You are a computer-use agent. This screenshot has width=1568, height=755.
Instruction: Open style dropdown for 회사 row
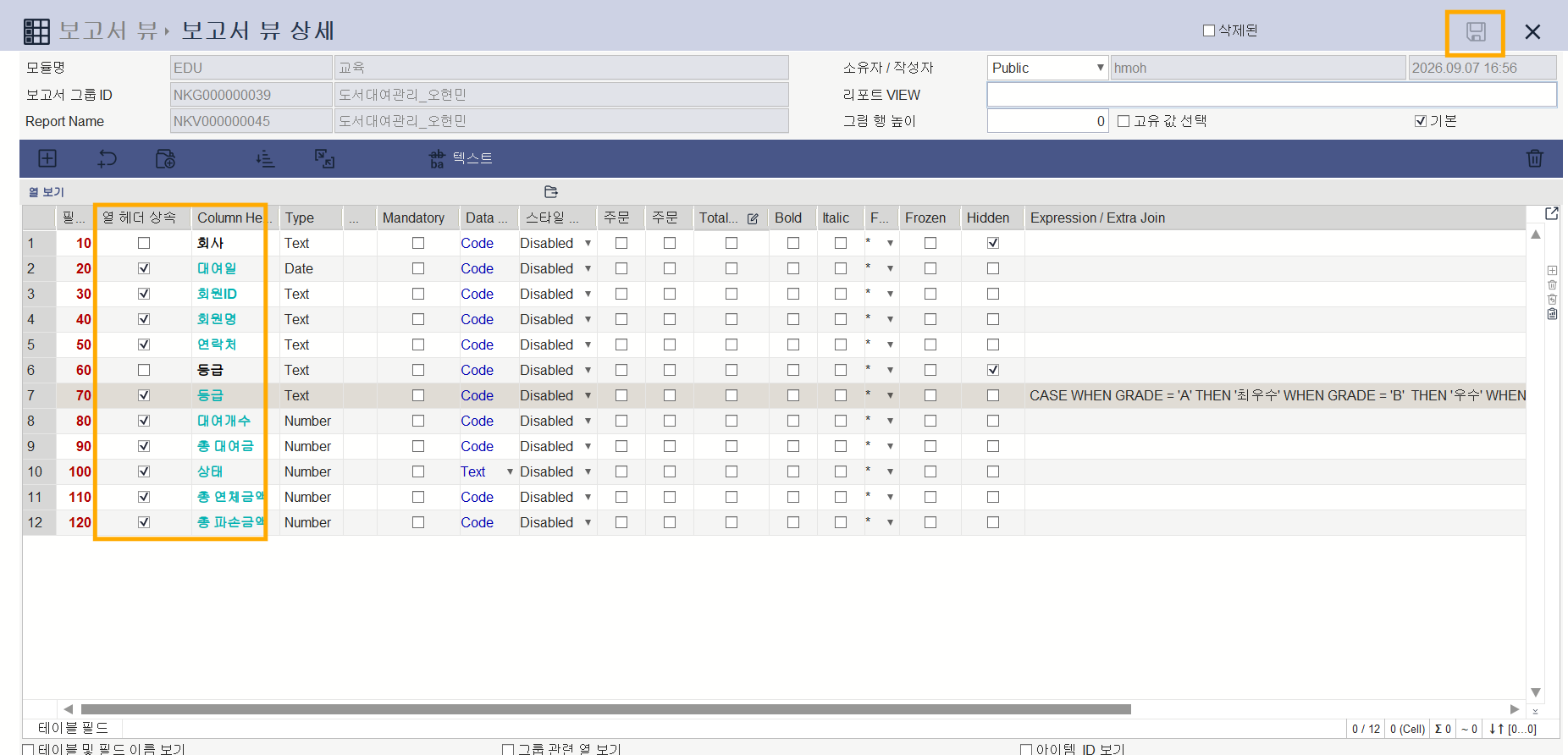coord(588,243)
